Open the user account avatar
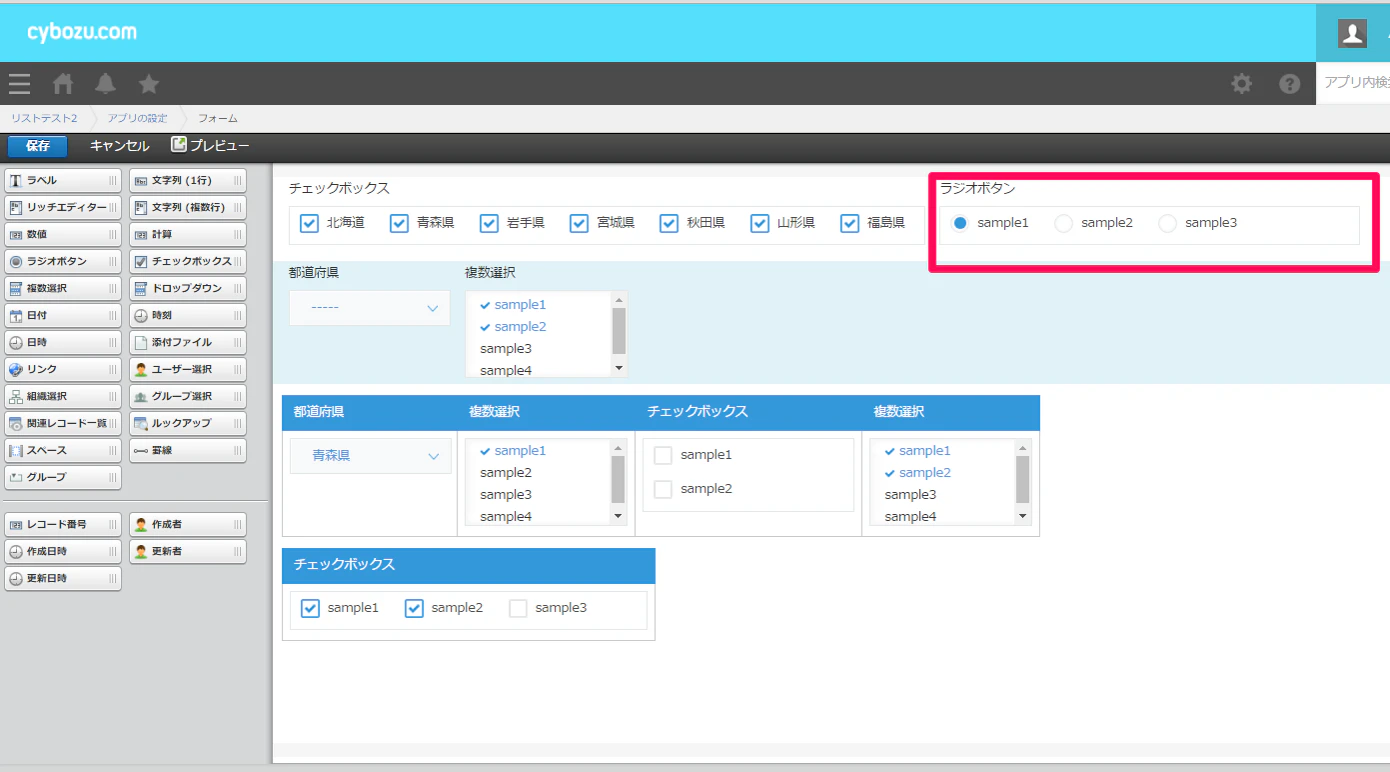The image size is (1390, 772). click(x=1353, y=33)
